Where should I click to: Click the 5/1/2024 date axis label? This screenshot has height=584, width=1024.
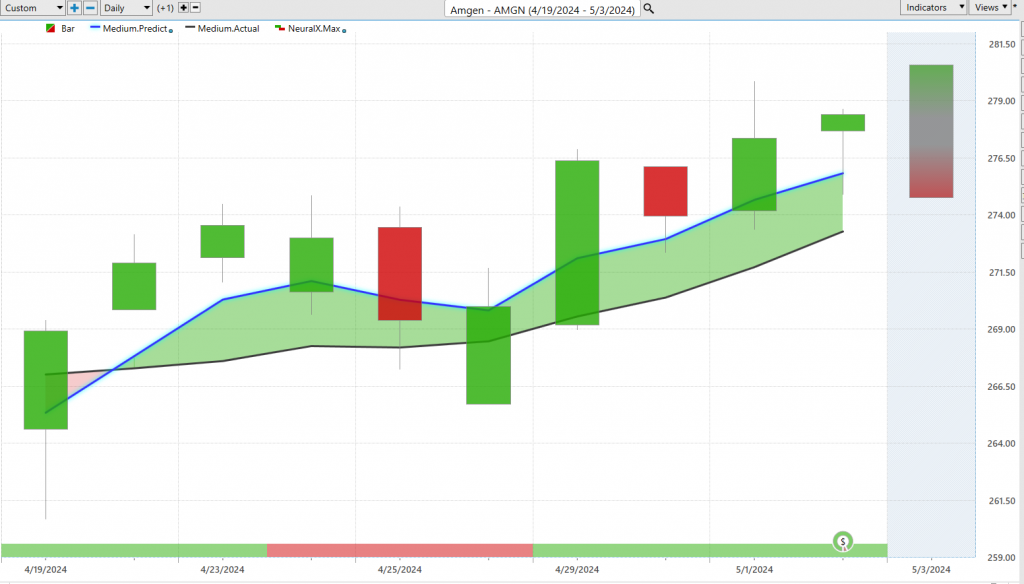tap(754, 570)
